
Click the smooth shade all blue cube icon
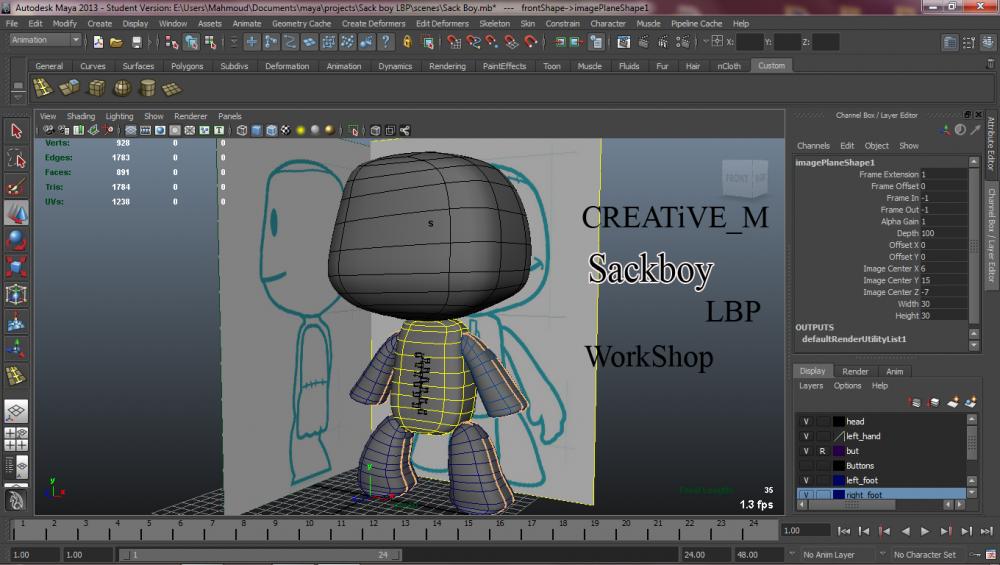click(256, 130)
